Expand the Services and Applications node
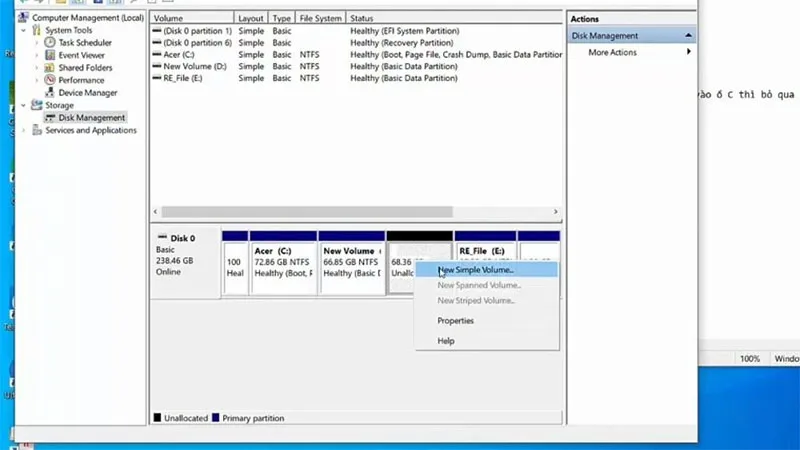800x450 pixels. 23,130
